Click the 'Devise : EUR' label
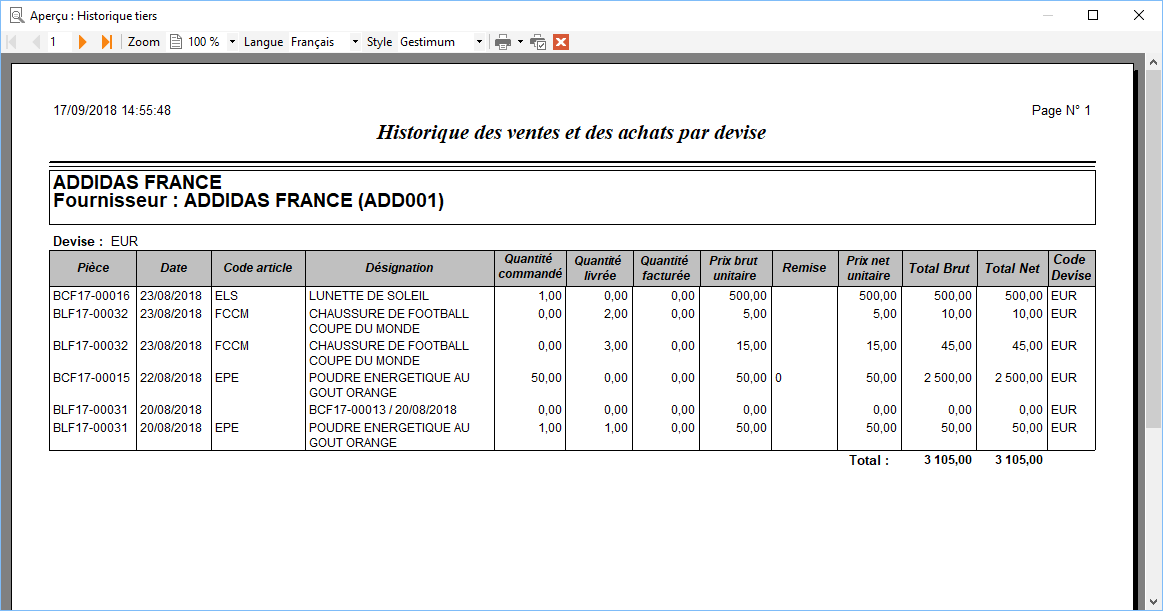 [96, 242]
